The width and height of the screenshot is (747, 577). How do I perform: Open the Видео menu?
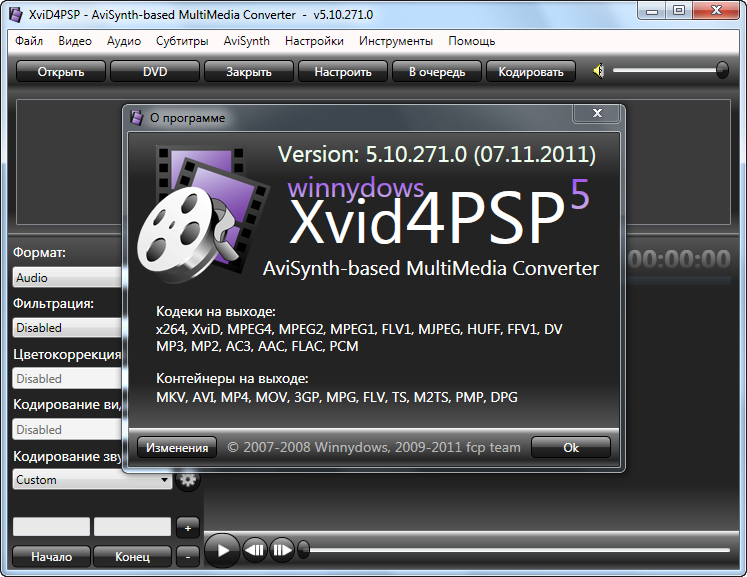[x=75, y=41]
